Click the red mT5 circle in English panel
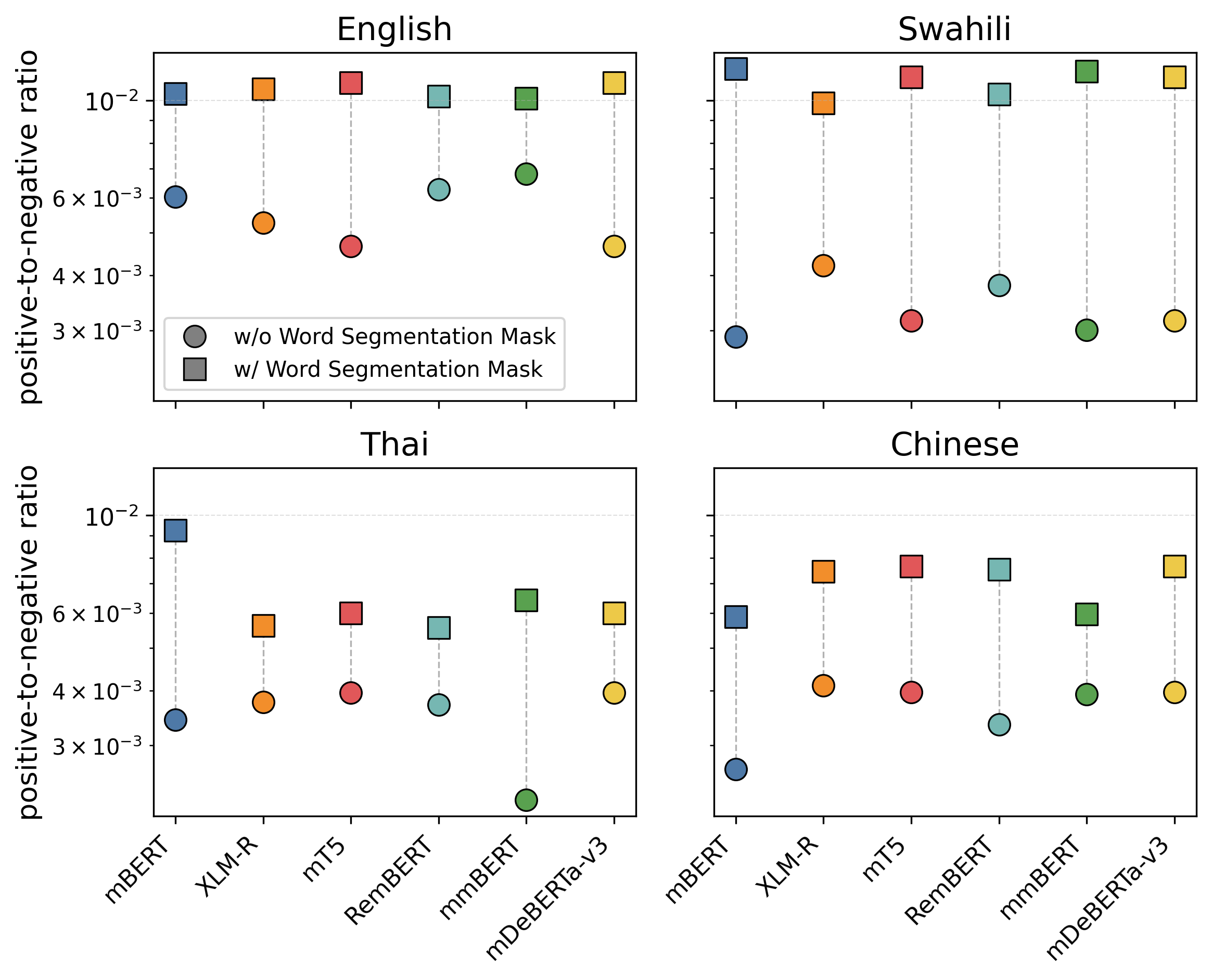This screenshot has width=1212, height=980. (351, 247)
